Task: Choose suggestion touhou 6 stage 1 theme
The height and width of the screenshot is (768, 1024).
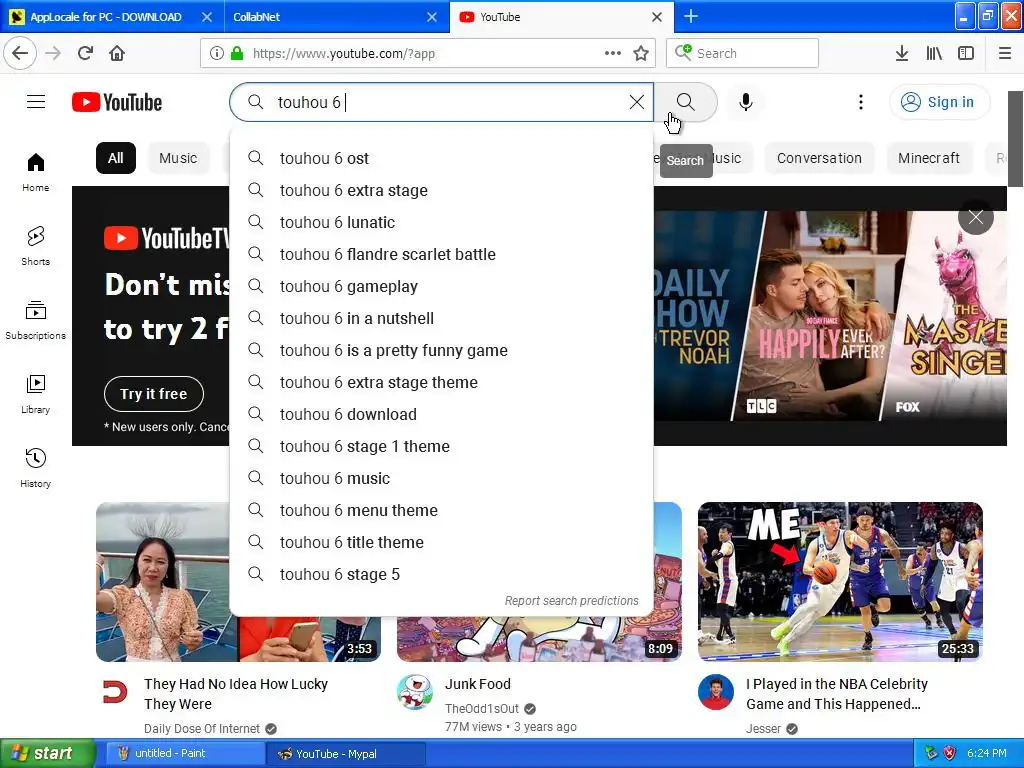Action: (441, 447)
